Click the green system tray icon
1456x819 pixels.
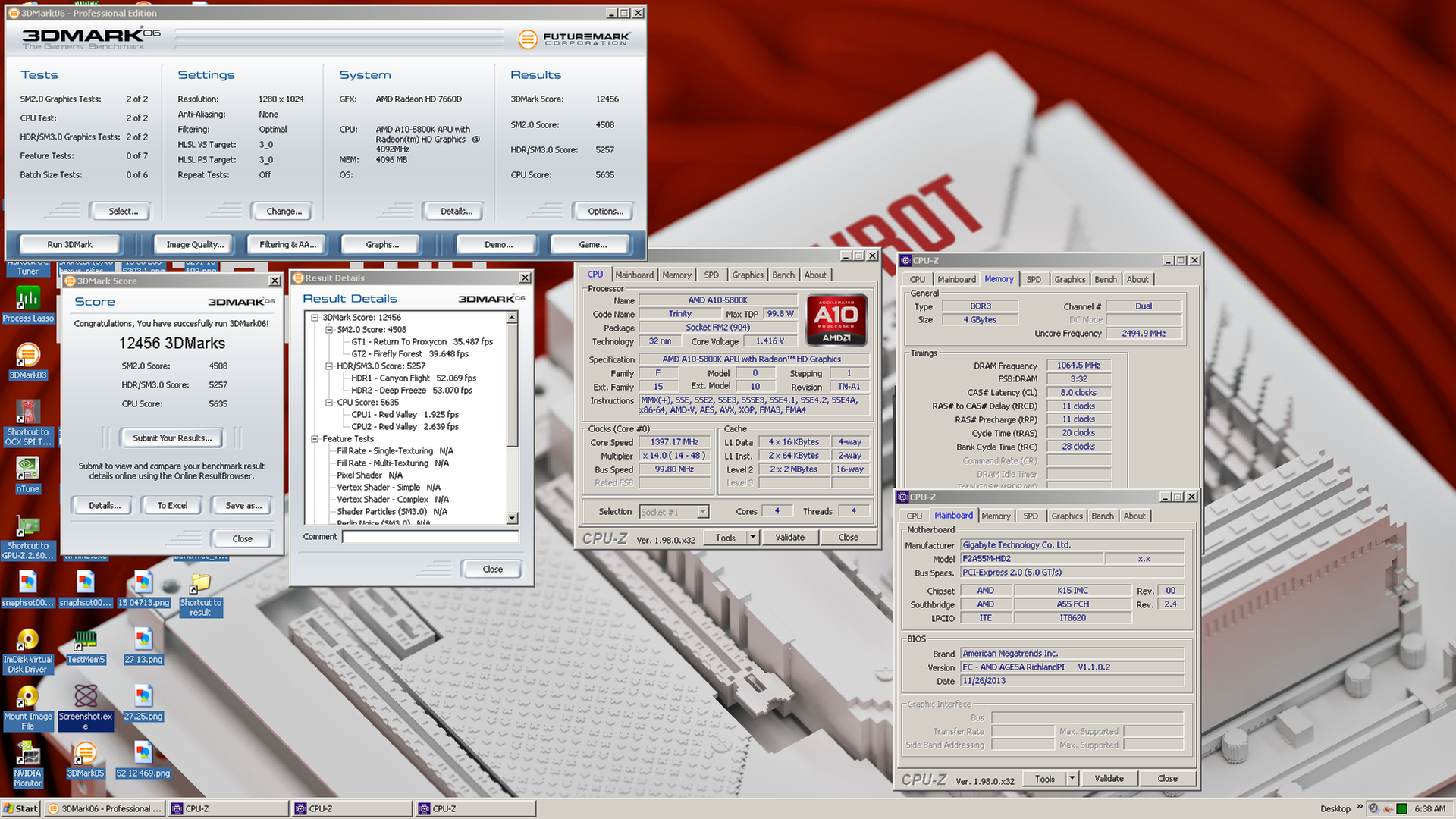point(1401,808)
